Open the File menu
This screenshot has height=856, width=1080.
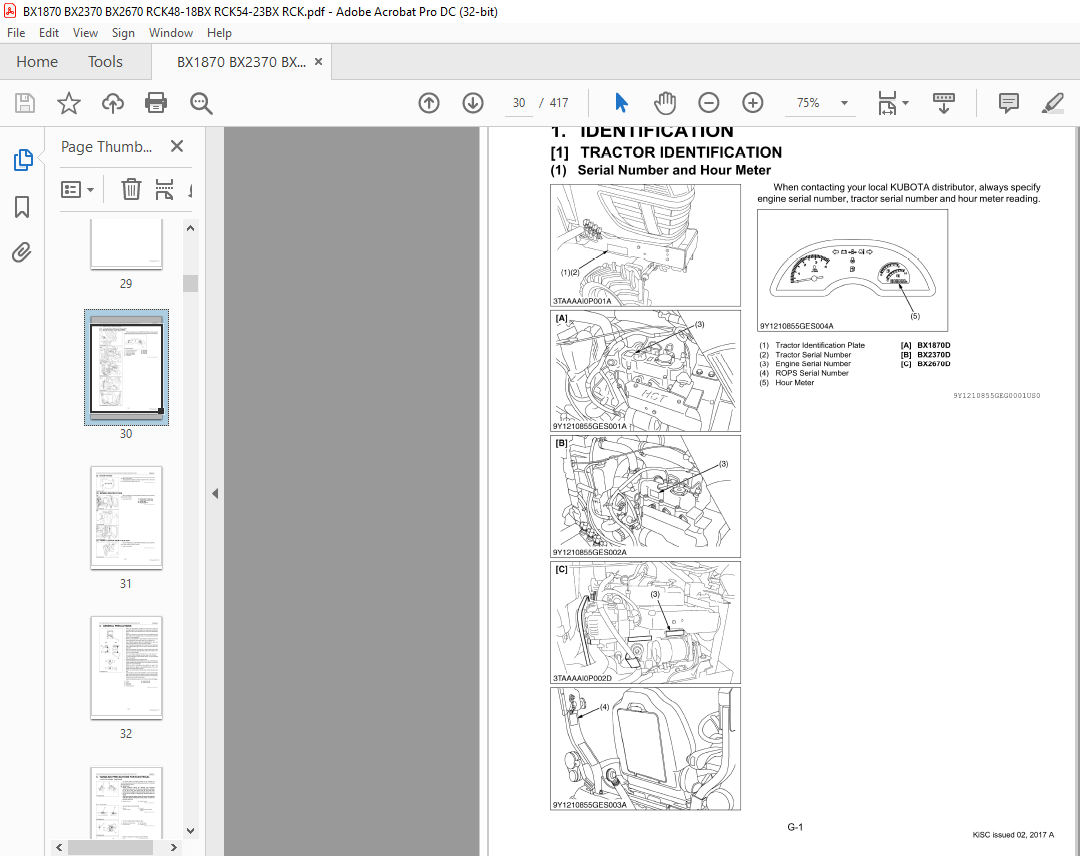16,33
